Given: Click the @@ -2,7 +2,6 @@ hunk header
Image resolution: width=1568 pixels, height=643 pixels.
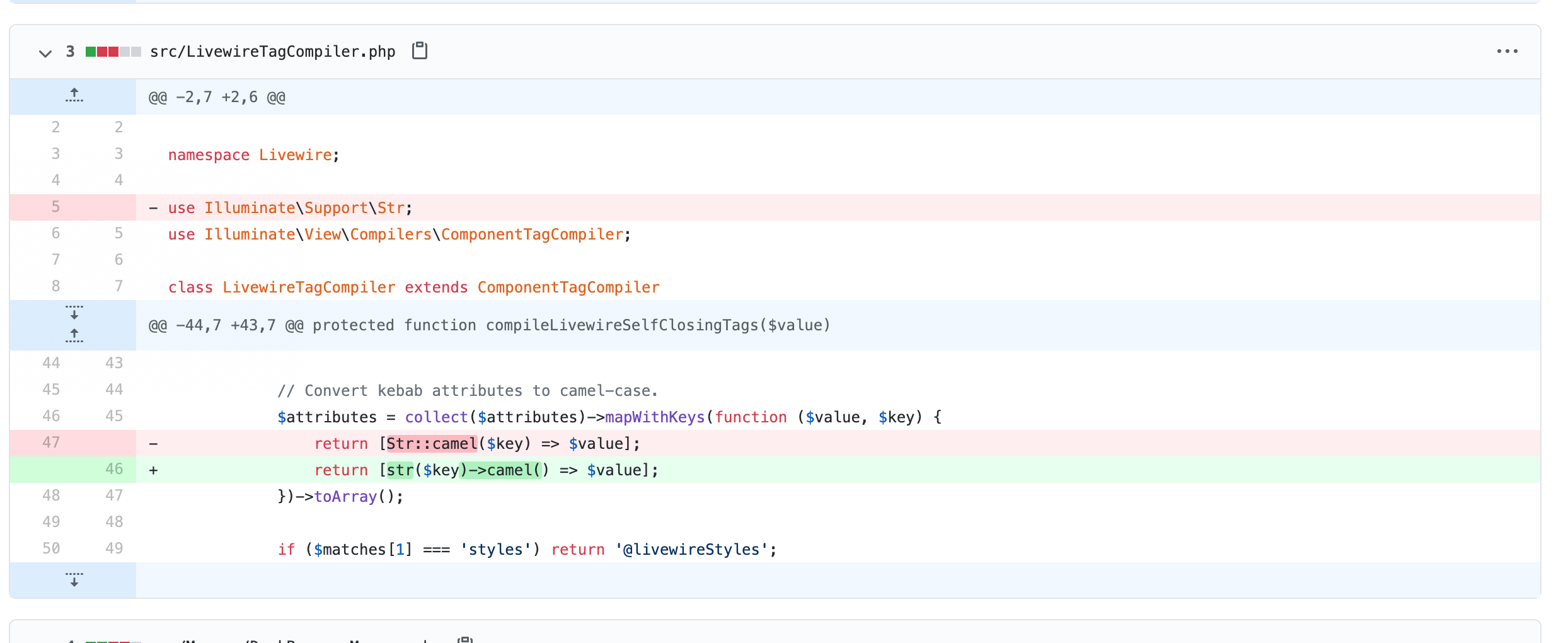Looking at the screenshot, I should point(216,96).
